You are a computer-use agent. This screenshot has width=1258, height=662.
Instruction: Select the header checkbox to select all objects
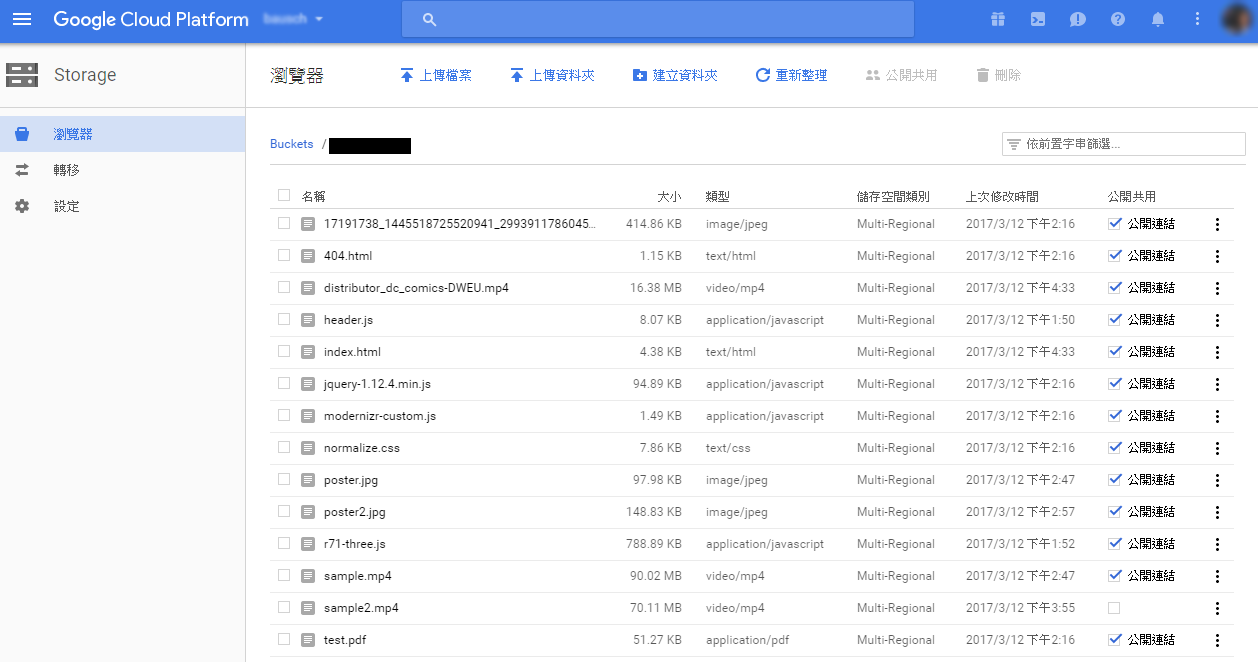pos(283,195)
